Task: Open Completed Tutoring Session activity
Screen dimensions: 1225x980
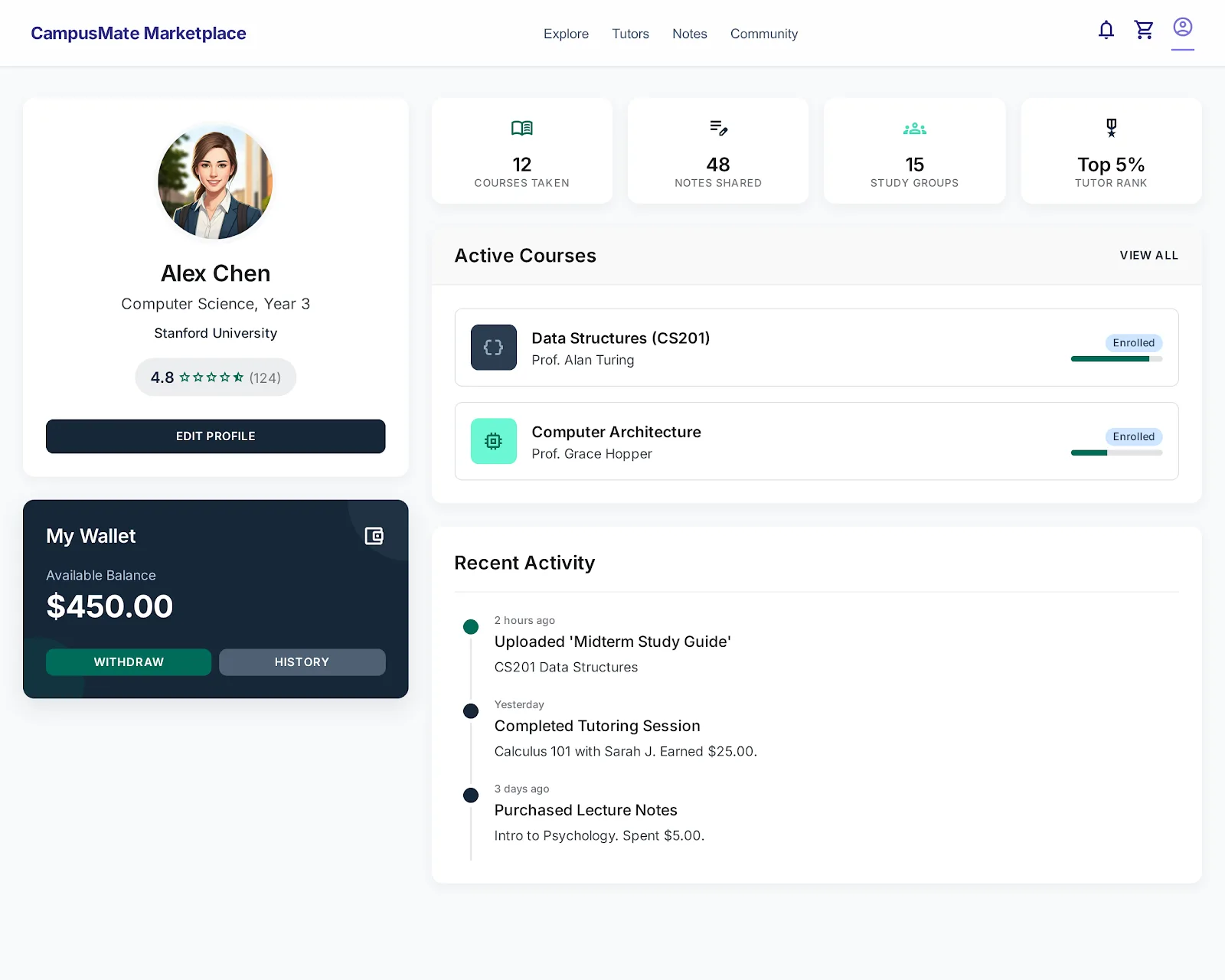Action: (597, 726)
